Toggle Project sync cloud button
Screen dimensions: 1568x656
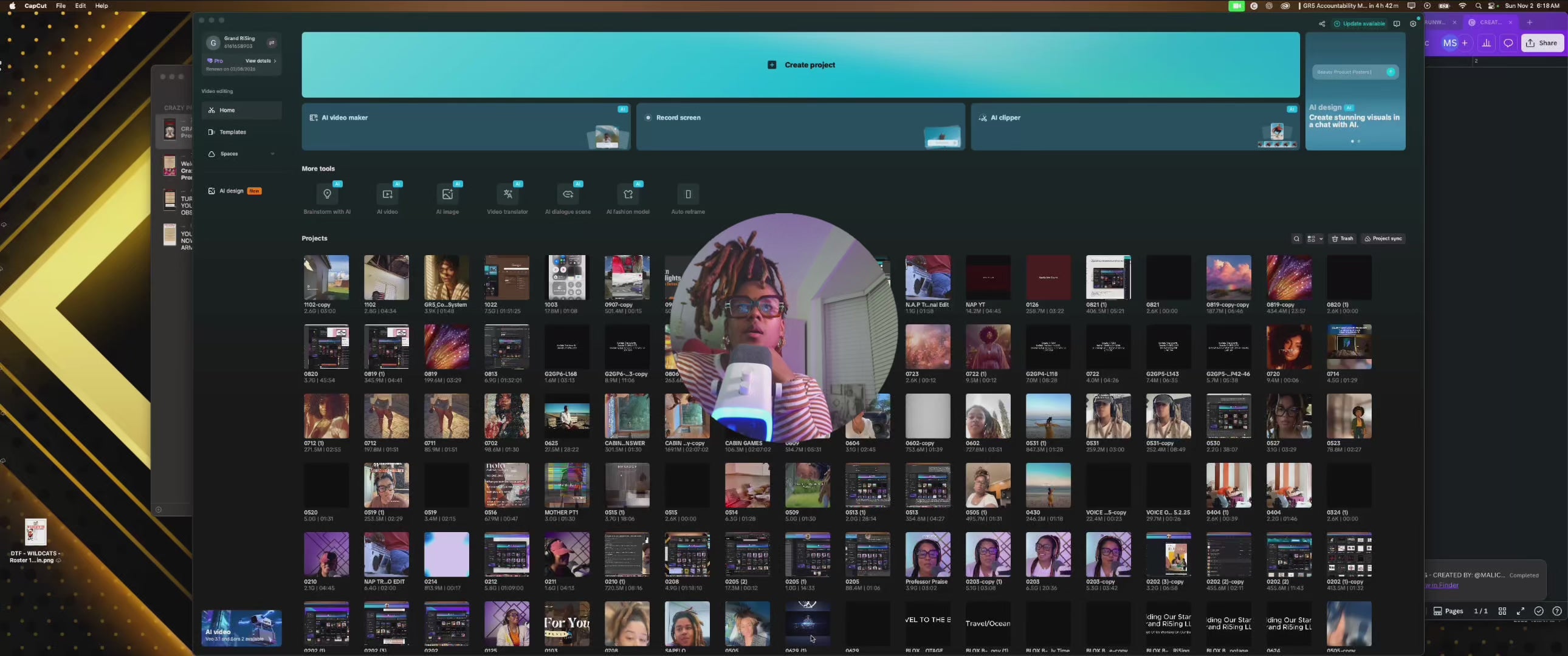(x=1383, y=239)
